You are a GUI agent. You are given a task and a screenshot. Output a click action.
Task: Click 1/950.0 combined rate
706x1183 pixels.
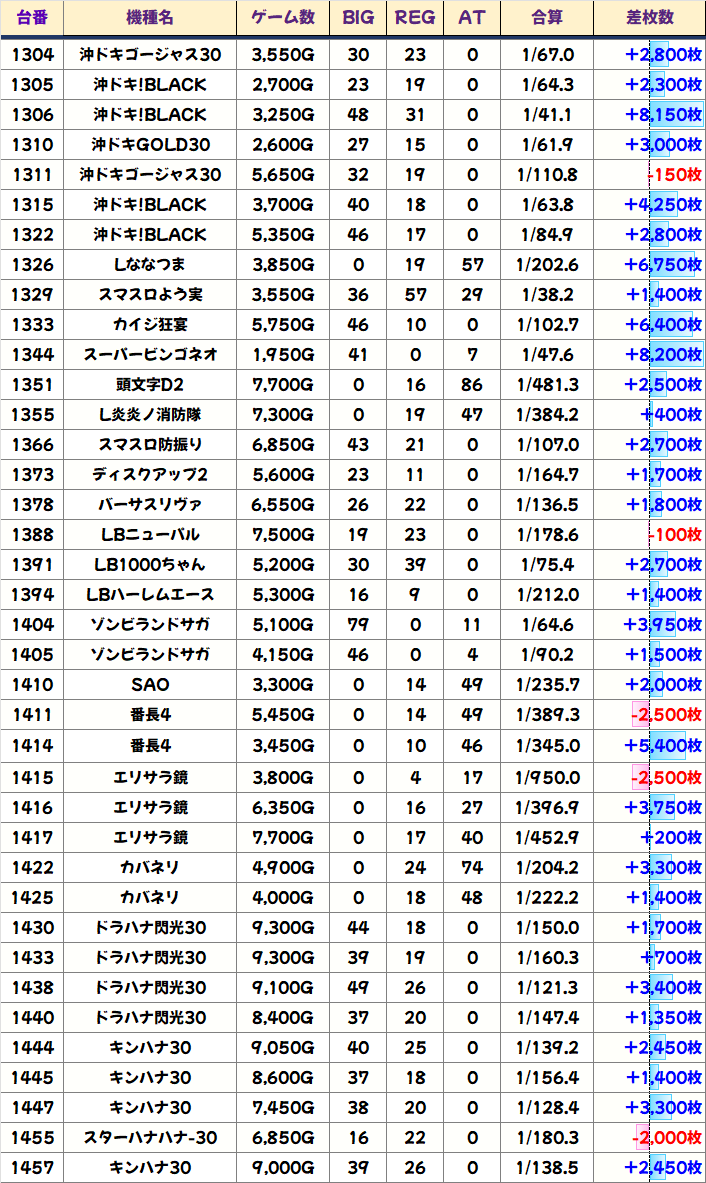click(548, 777)
